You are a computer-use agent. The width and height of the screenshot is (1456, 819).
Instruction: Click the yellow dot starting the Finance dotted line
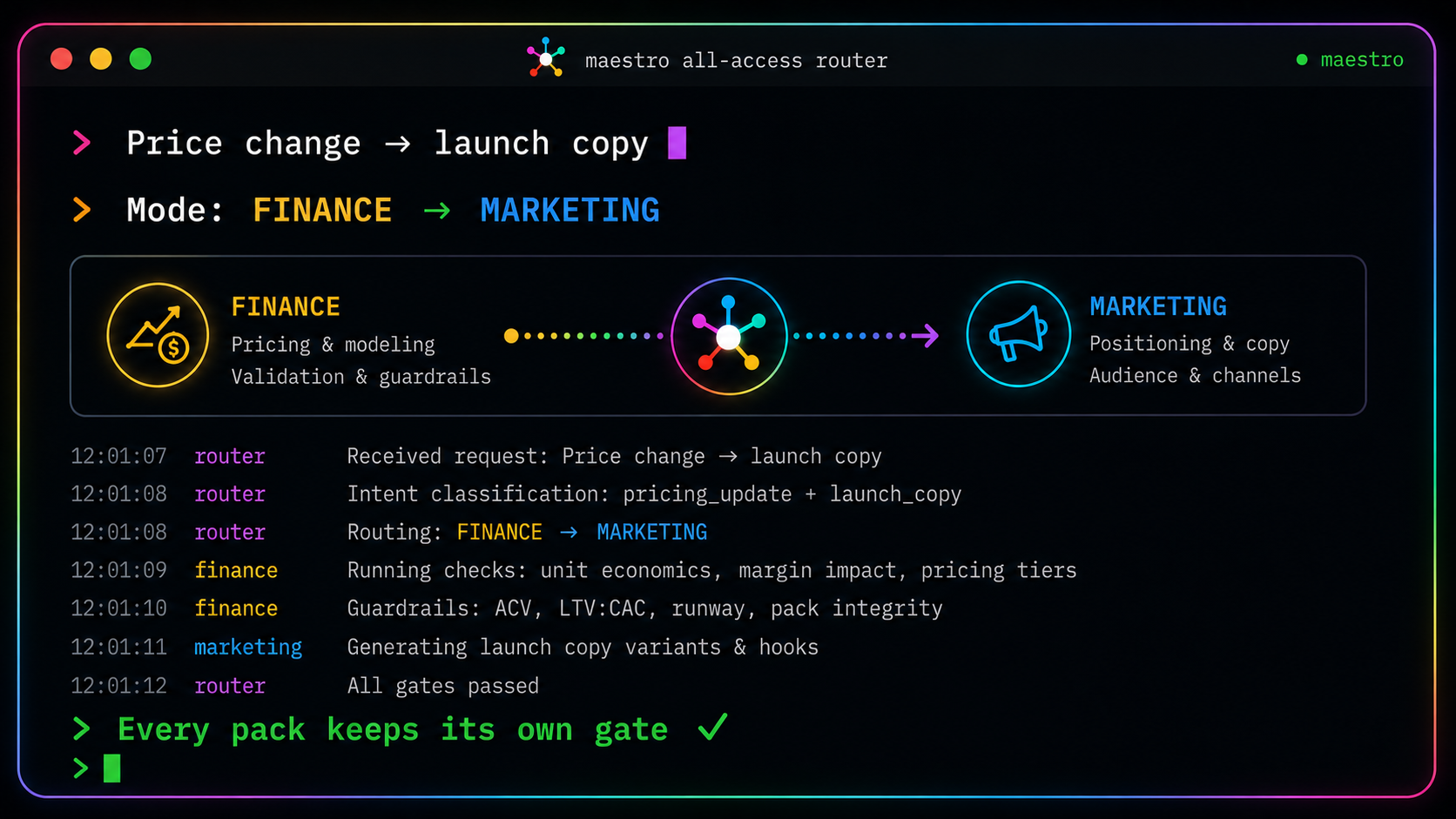click(x=511, y=336)
